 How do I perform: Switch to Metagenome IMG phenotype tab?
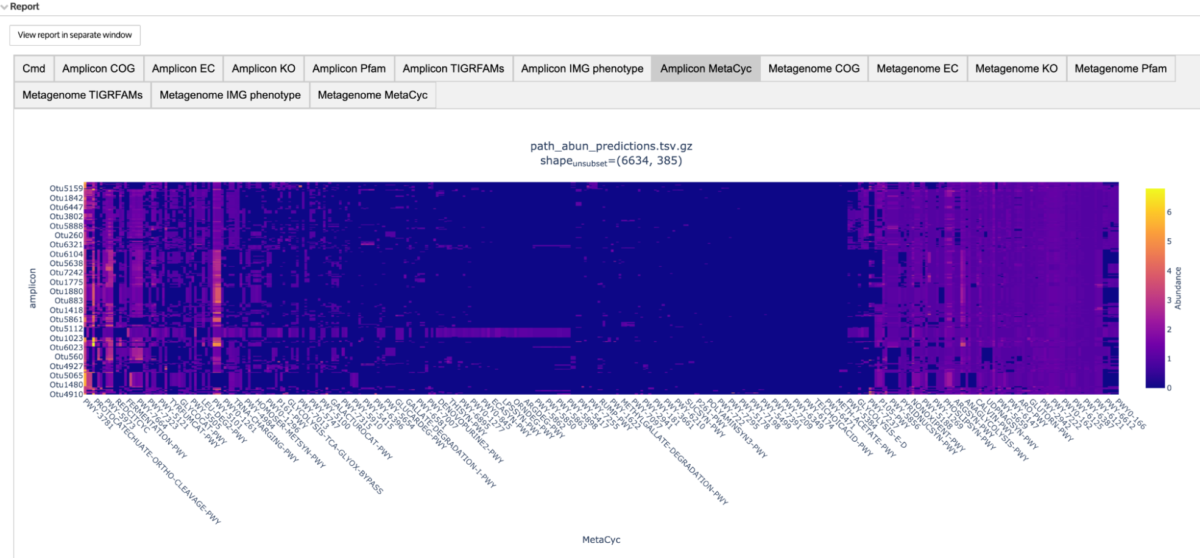pos(230,95)
